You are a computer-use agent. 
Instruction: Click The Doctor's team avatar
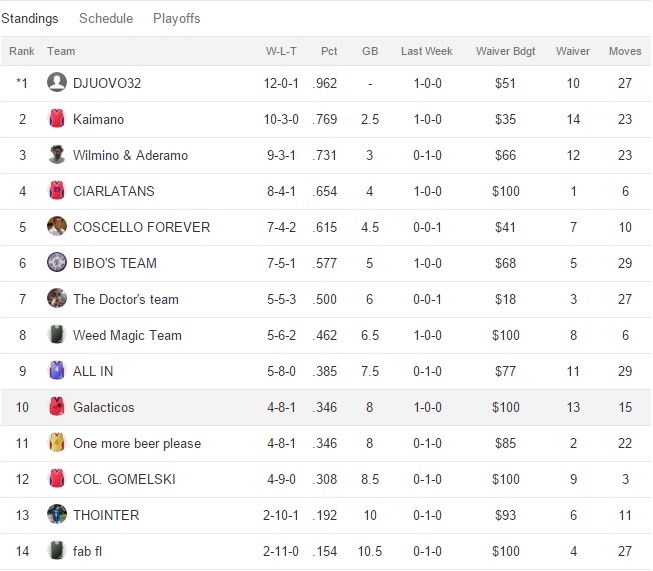point(57,299)
